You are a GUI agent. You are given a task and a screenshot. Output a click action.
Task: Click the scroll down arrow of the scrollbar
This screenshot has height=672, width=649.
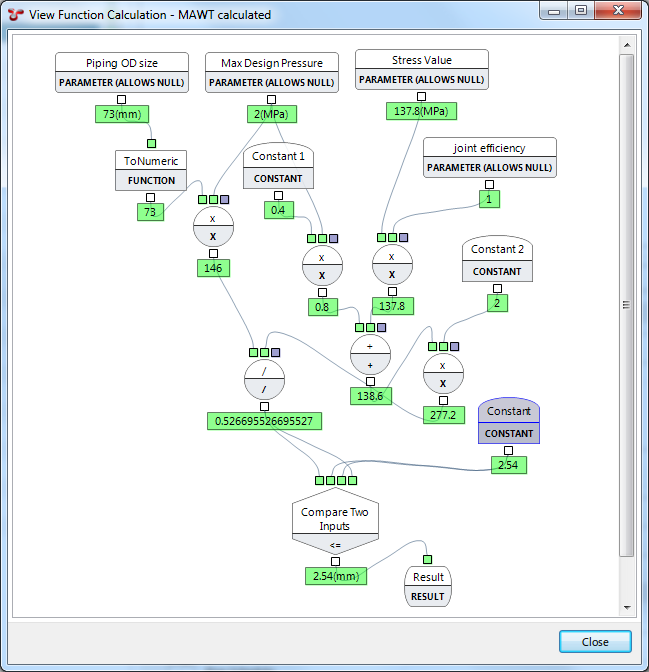click(x=626, y=607)
